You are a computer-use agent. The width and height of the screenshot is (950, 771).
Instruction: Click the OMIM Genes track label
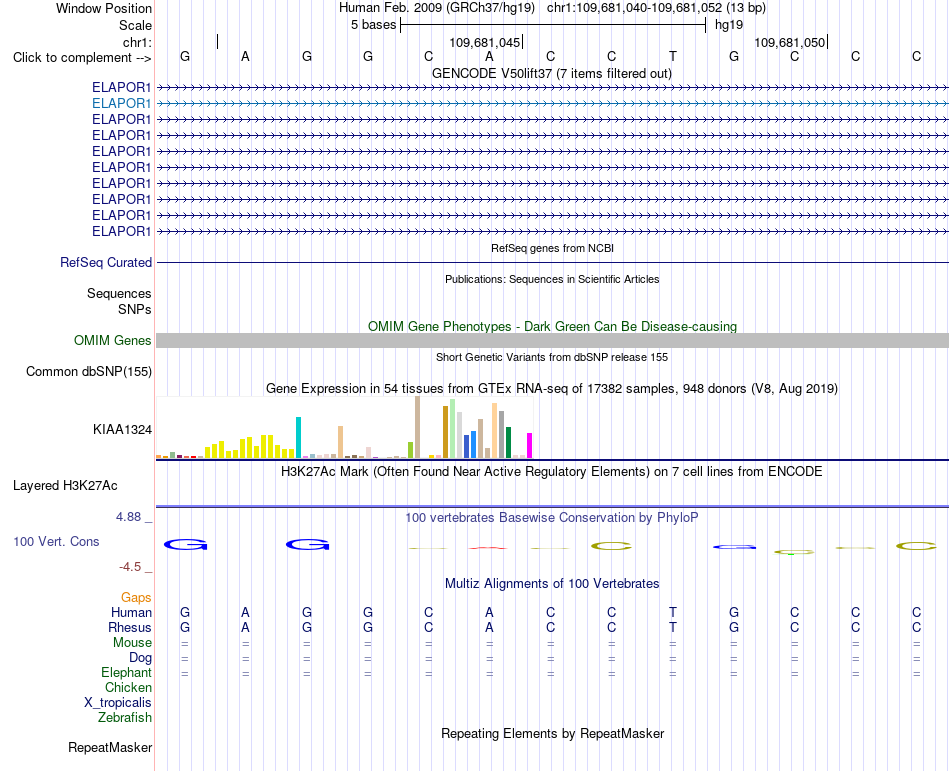112,340
